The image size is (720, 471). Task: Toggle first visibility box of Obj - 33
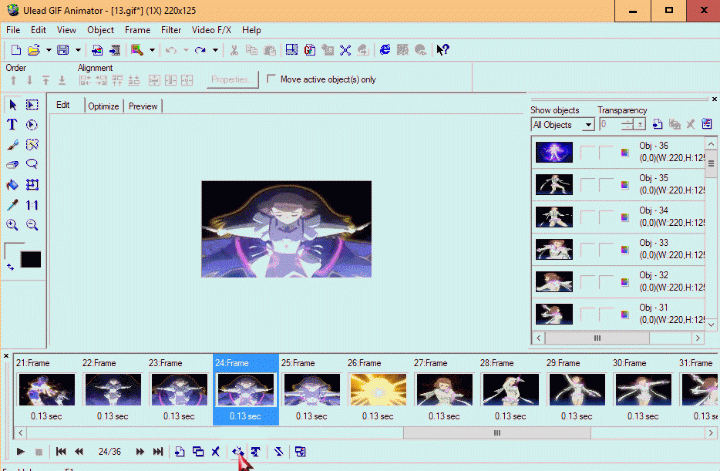point(587,249)
